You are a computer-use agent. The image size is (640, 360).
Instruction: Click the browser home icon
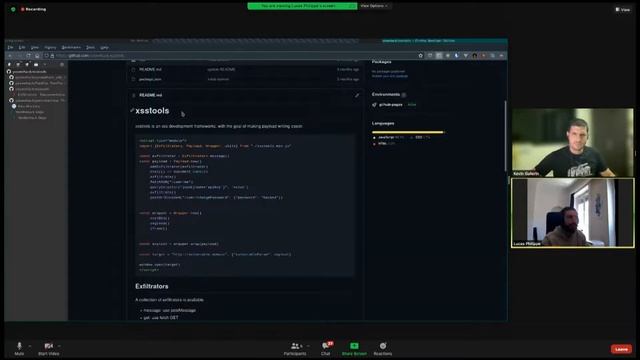[x=37, y=56]
